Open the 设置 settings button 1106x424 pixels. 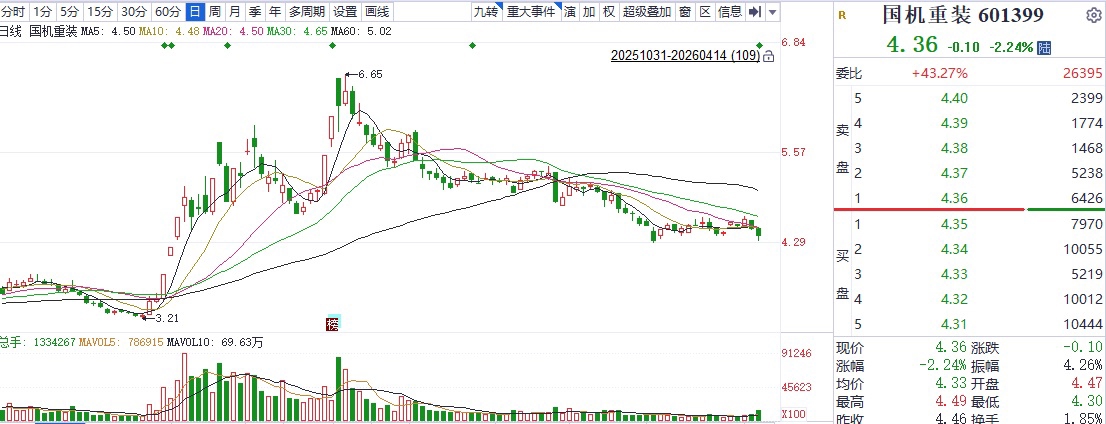(345, 12)
